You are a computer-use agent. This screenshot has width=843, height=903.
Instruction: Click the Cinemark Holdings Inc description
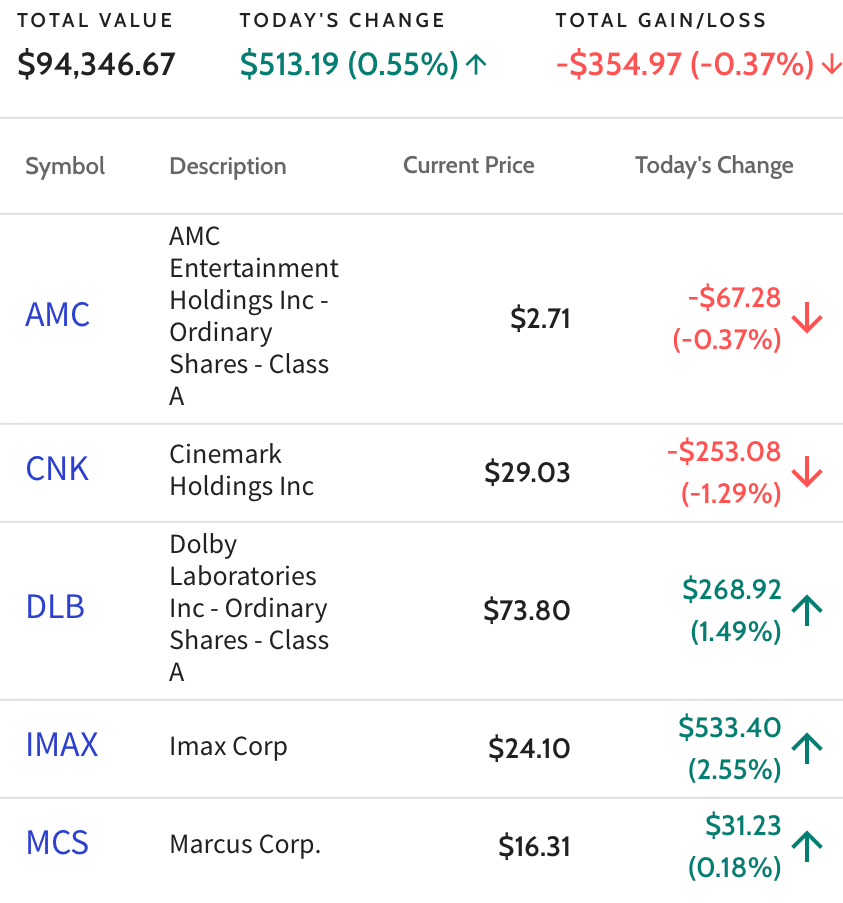pos(242,471)
